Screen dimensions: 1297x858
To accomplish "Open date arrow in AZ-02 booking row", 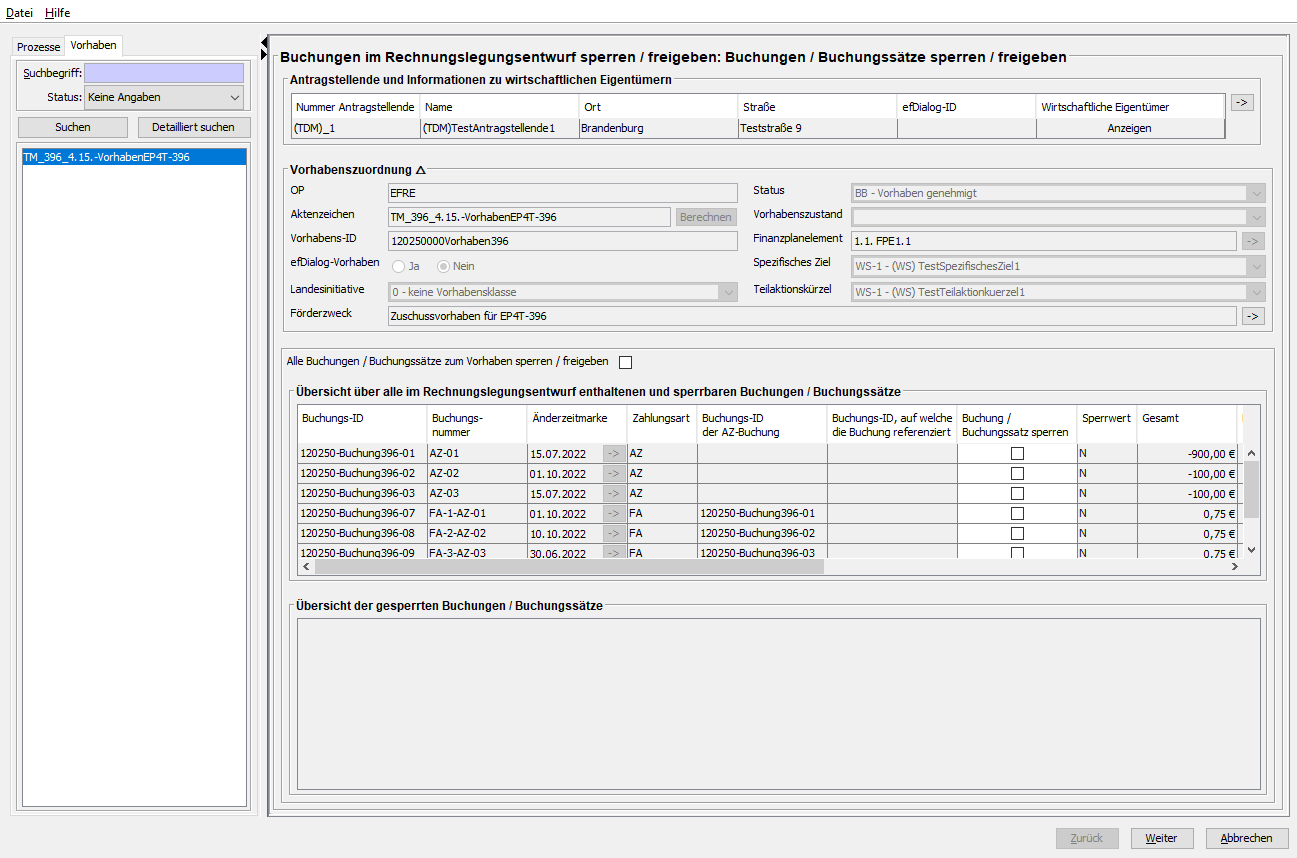I will (613, 474).
